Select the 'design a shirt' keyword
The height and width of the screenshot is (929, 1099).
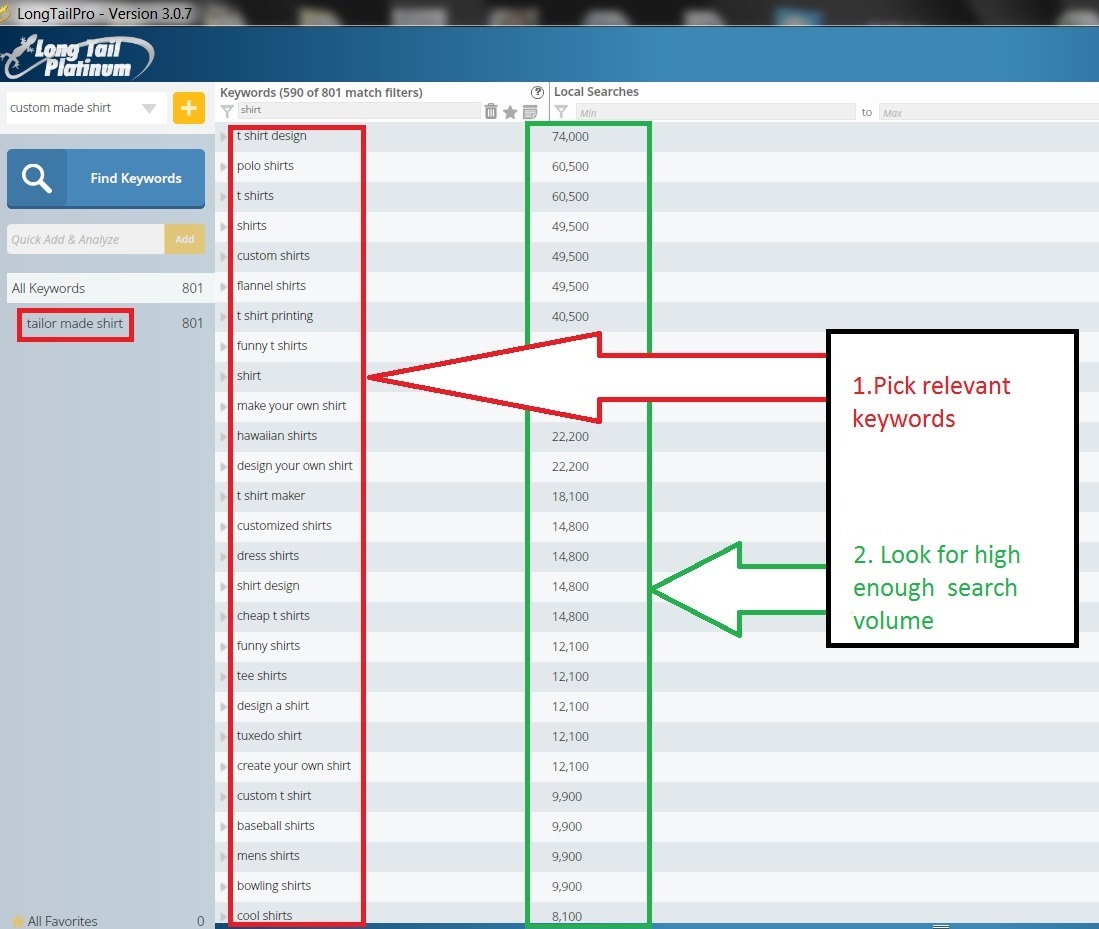tap(273, 706)
